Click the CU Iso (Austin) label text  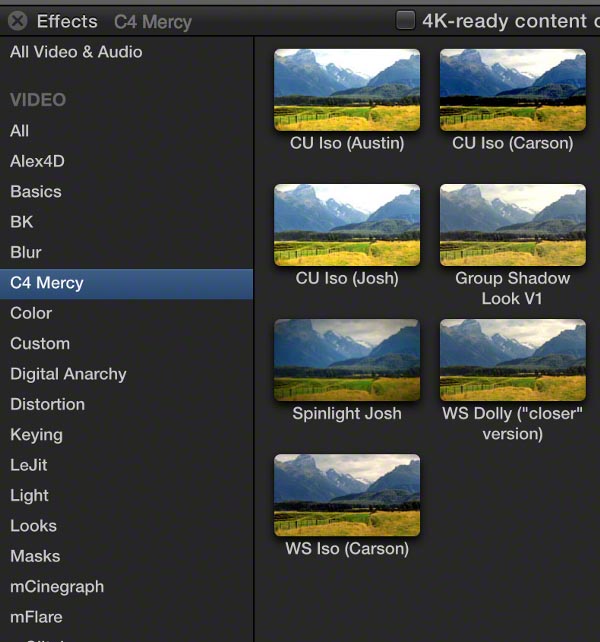347,143
